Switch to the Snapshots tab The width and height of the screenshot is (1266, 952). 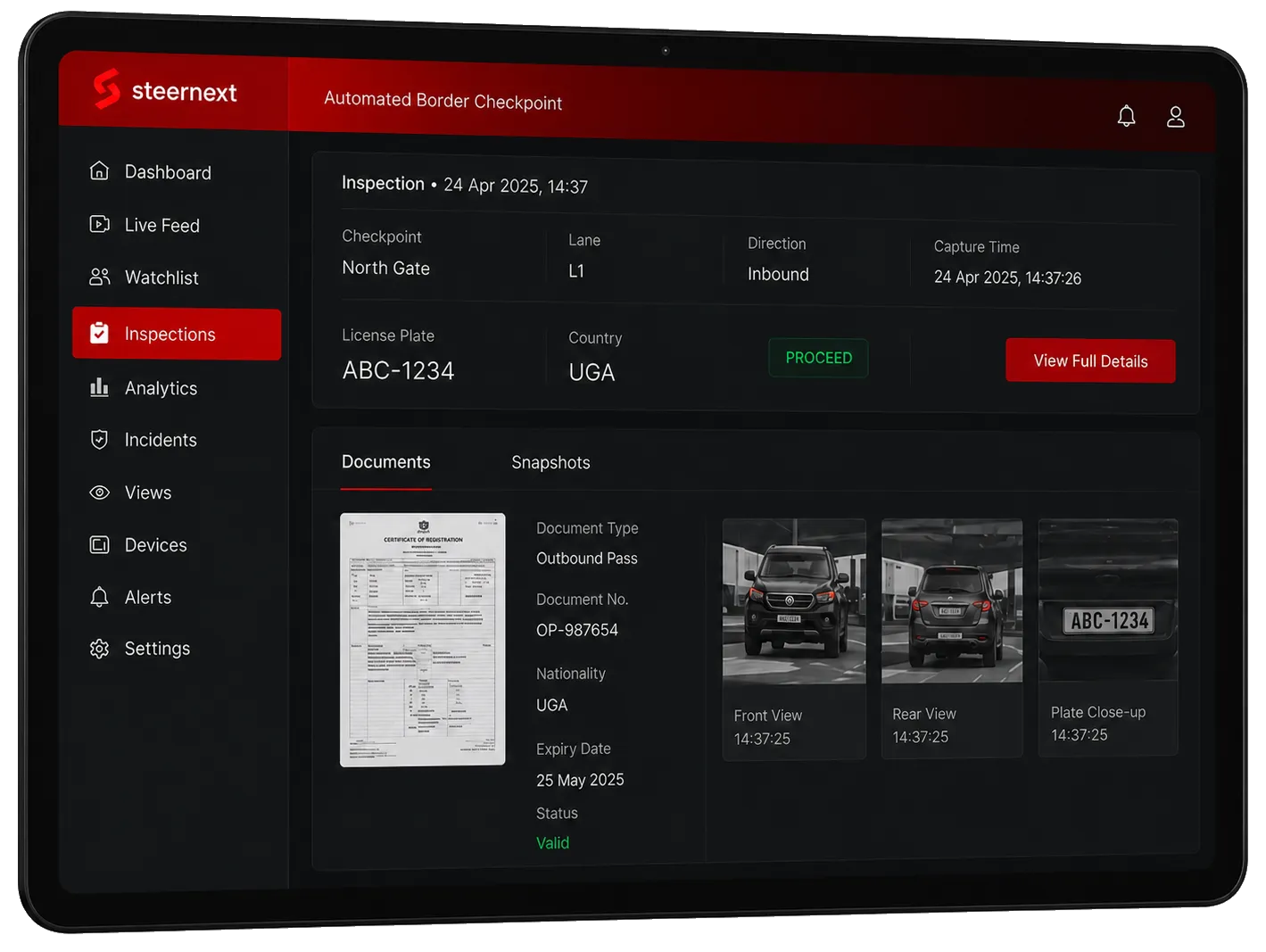tap(550, 462)
